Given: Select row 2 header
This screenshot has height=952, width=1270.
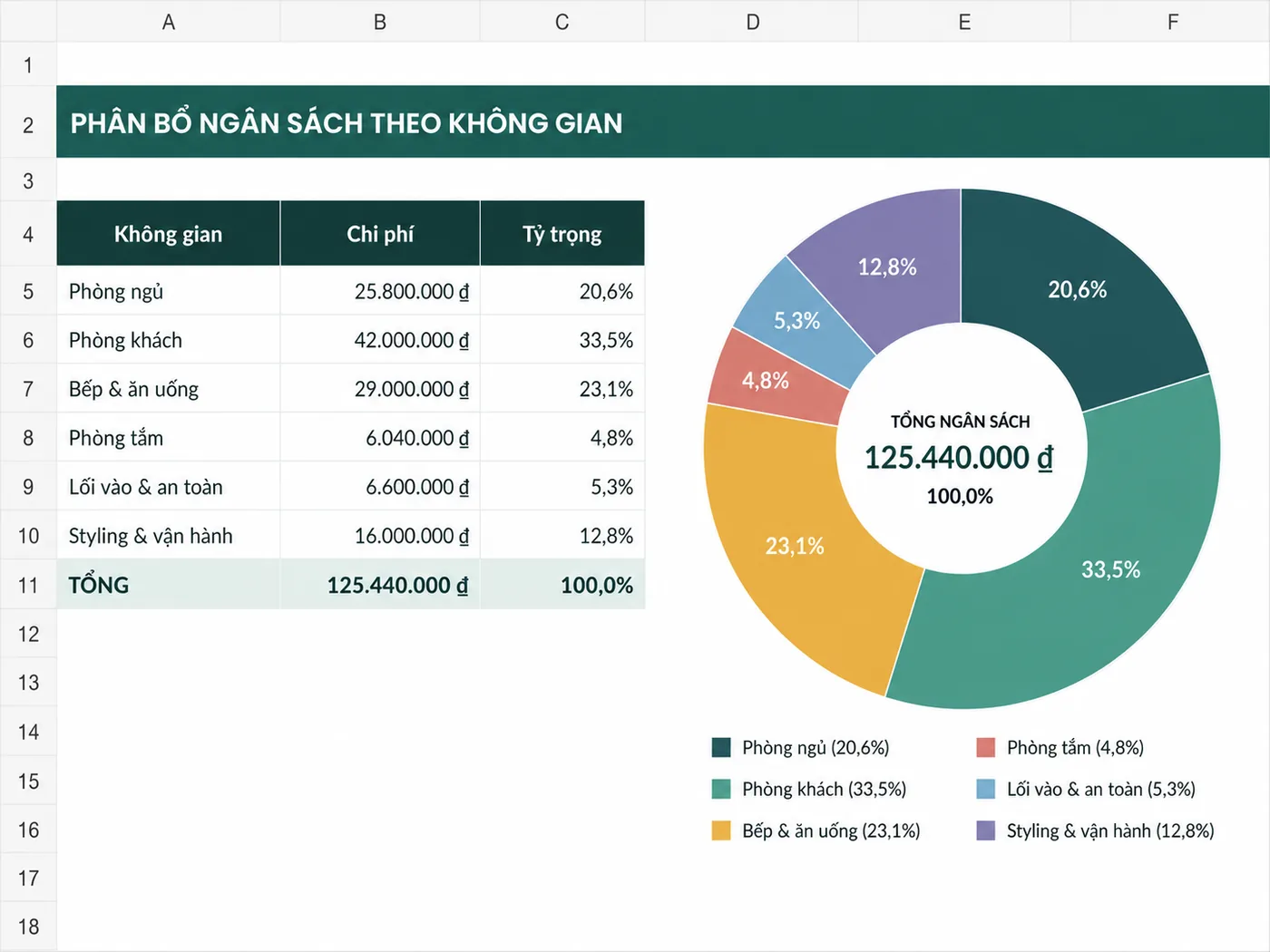Looking at the screenshot, I should point(28,123).
